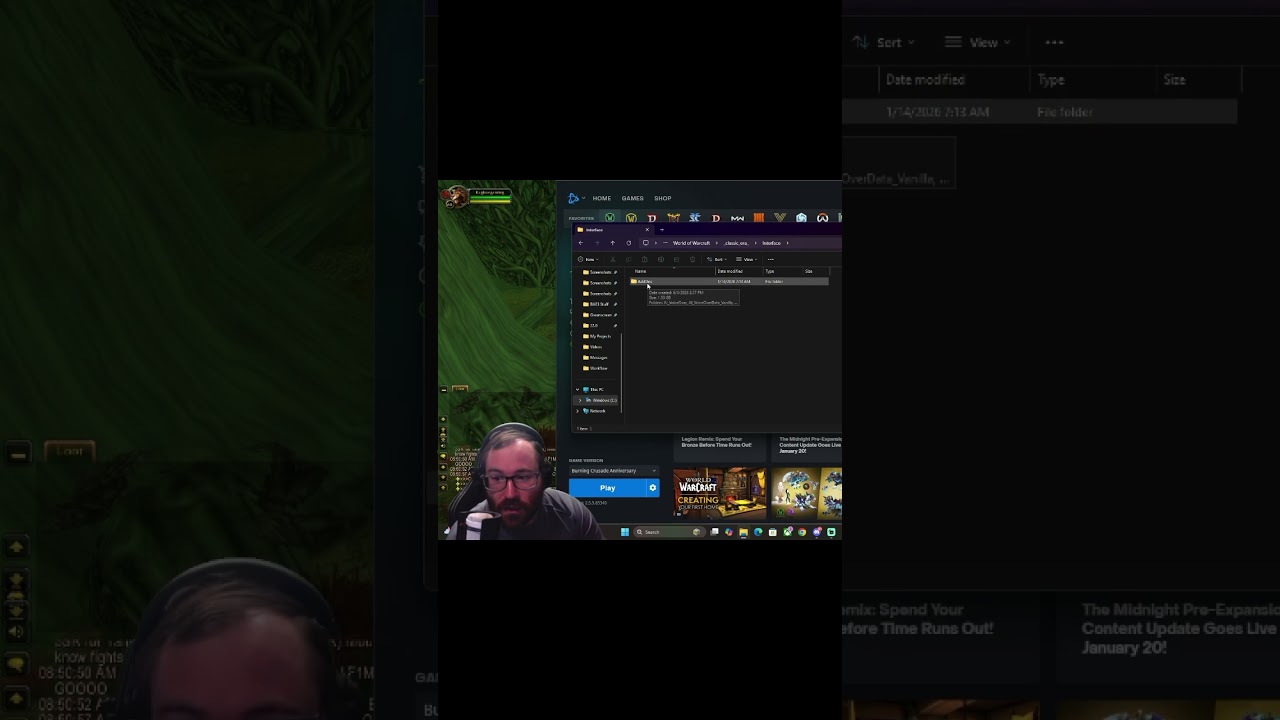Refresh the File Explorer folder view
Image resolution: width=1280 pixels, height=720 pixels.
(x=629, y=243)
